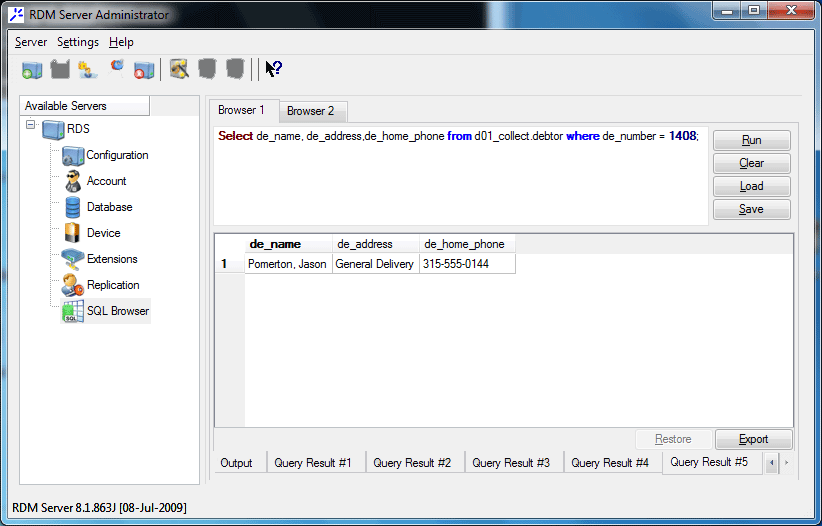Click the RDM Server version status text
The height and width of the screenshot is (526, 822).
tap(99, 508)
